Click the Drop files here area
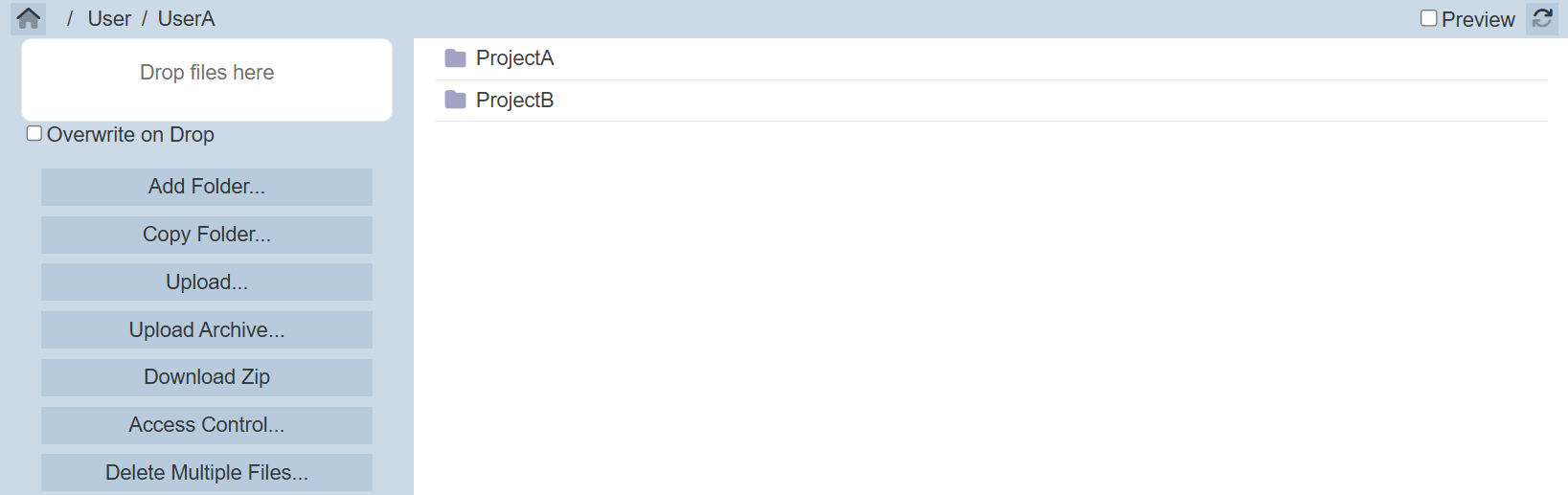1568x495 pixels. click(x=207, y=79)
